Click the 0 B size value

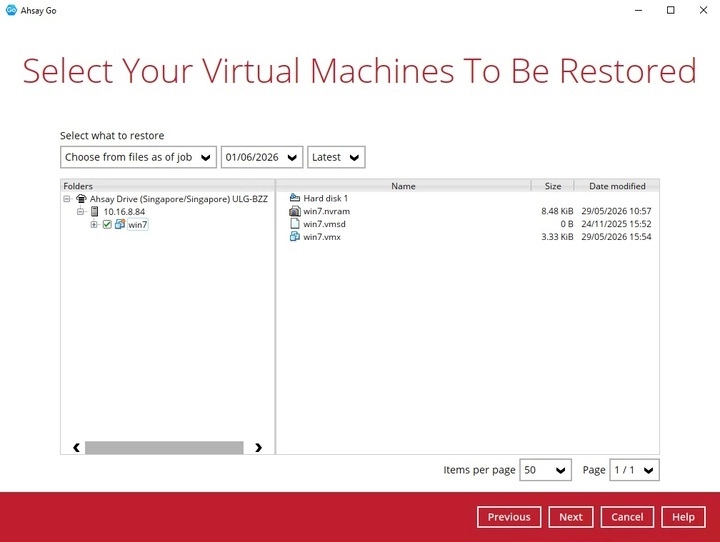tap(567, 224)
